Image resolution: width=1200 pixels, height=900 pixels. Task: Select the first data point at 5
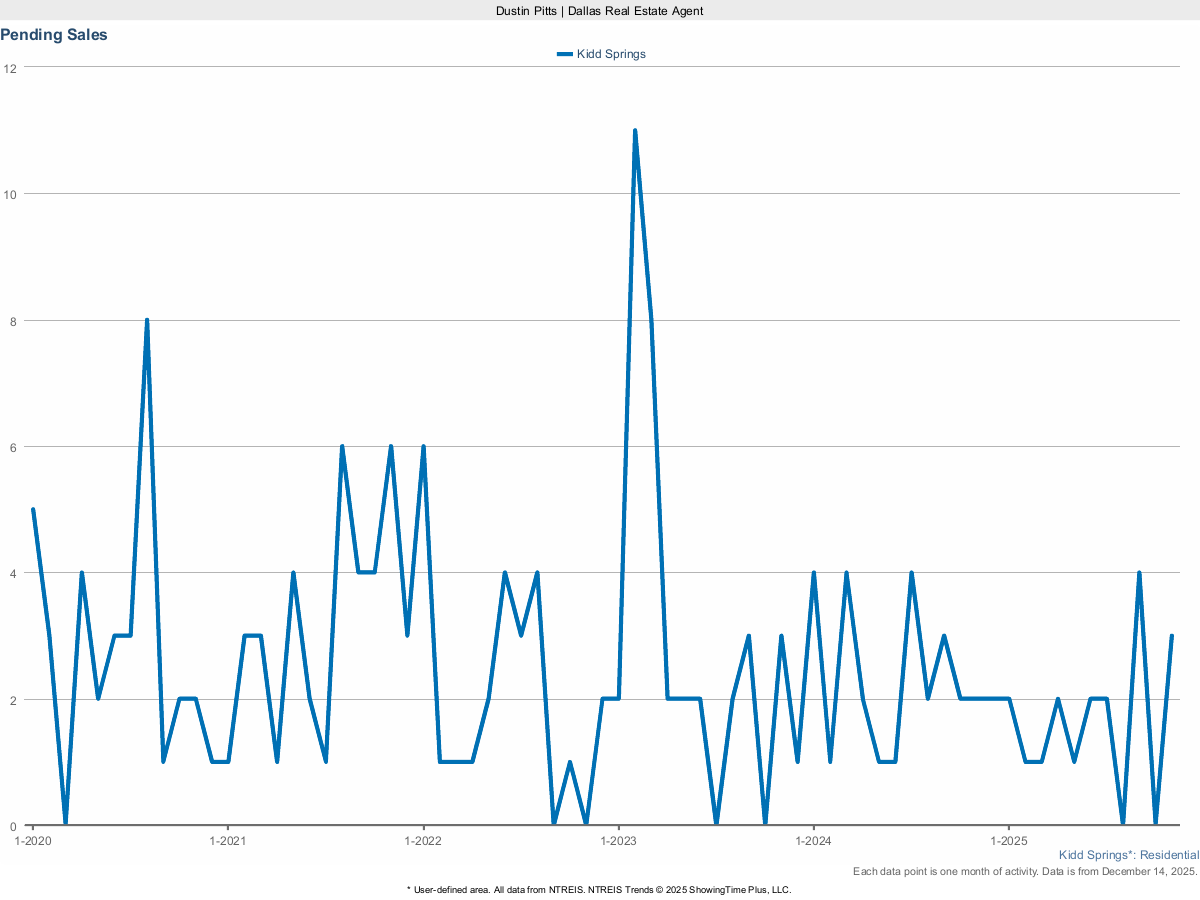point(33,510)
